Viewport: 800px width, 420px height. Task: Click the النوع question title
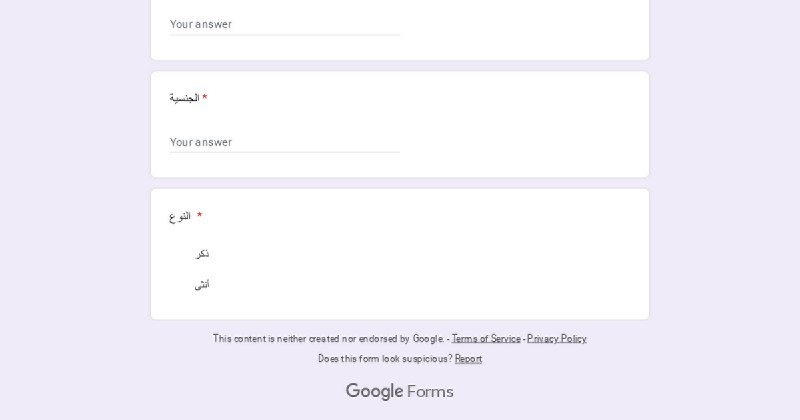pyautogui.click(x=180, y=216)
